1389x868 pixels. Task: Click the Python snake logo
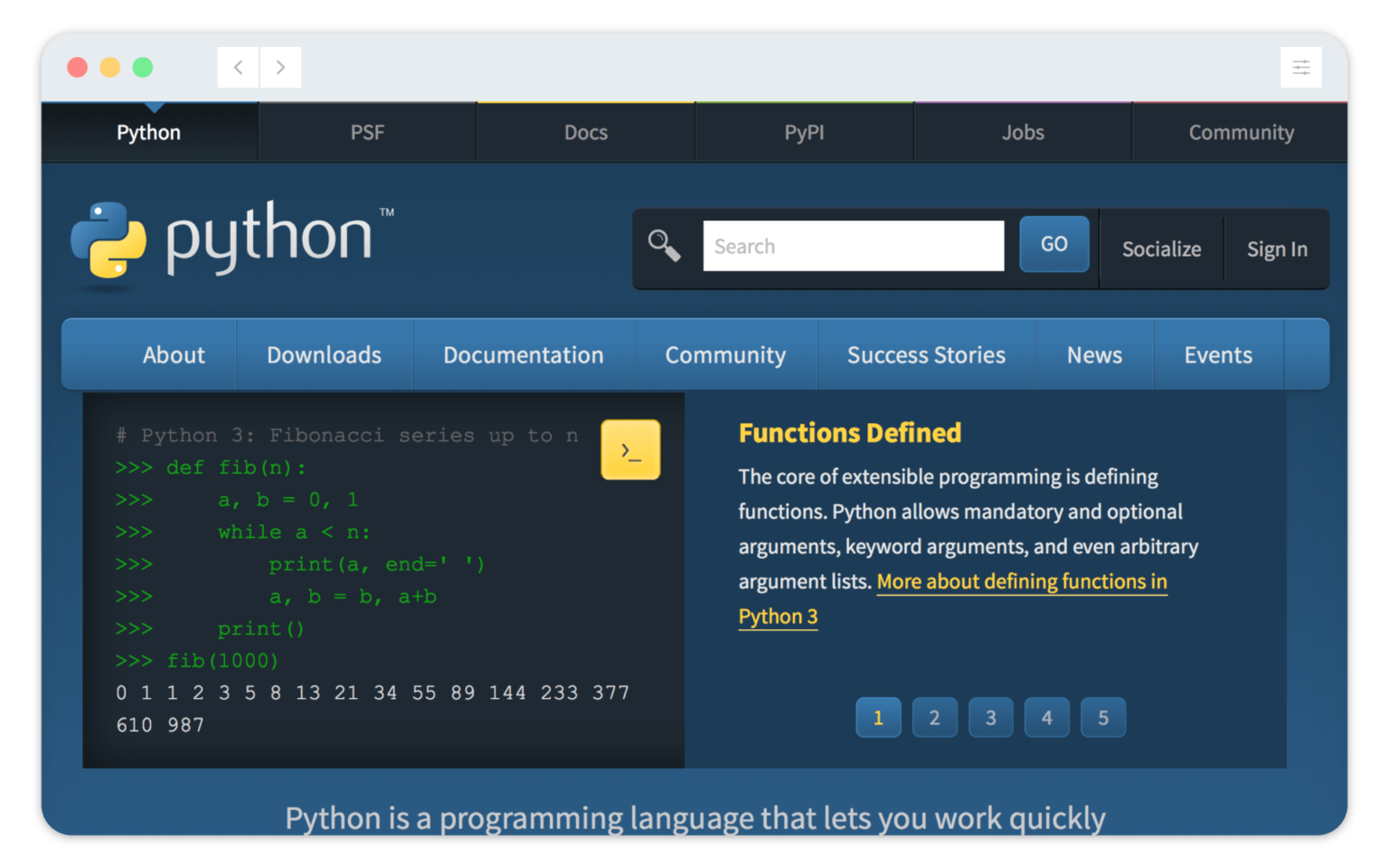click(x=109, y=240)
